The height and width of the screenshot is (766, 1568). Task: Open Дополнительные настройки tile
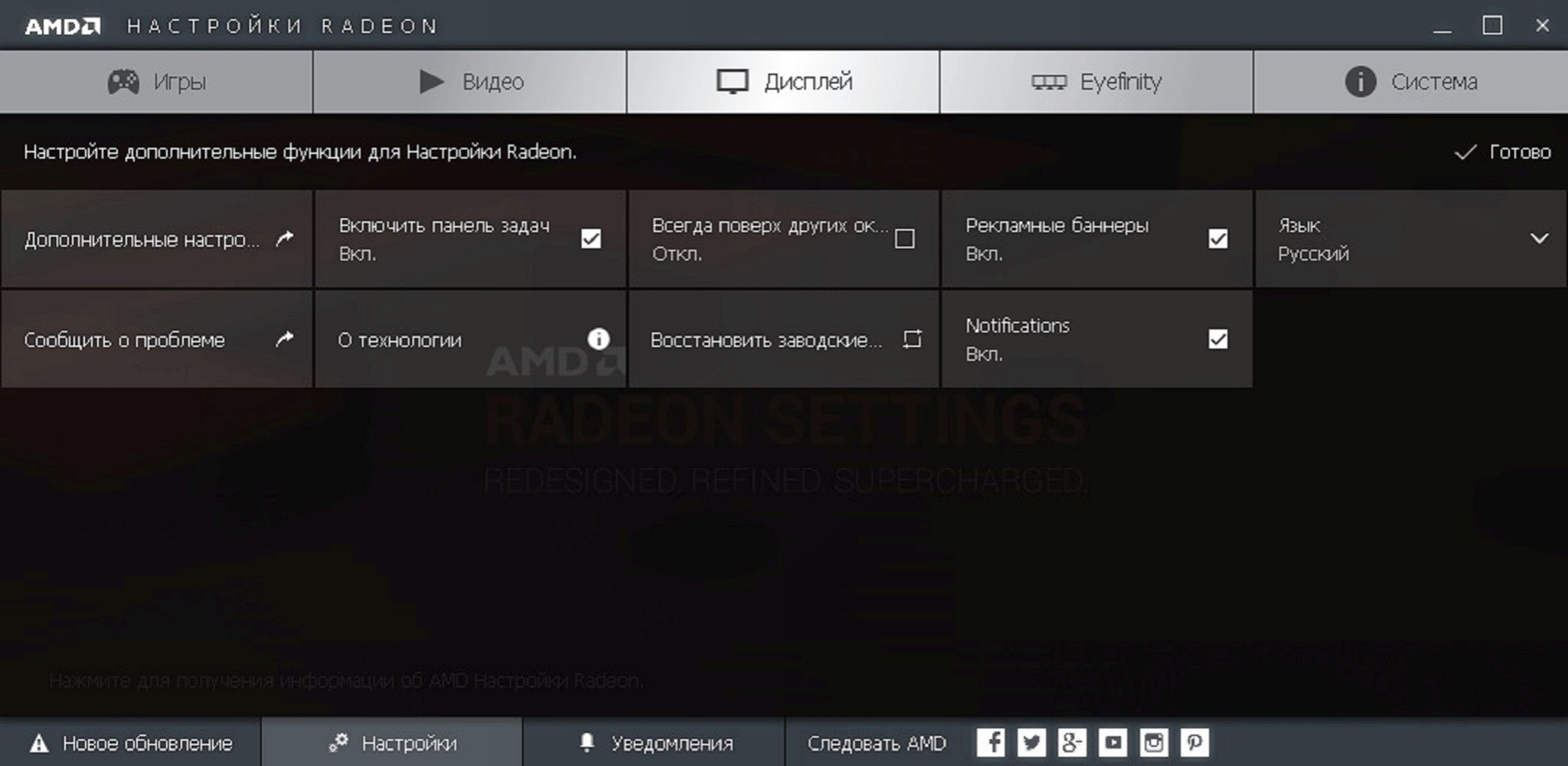pyautogui.click(x=157, y=239)
